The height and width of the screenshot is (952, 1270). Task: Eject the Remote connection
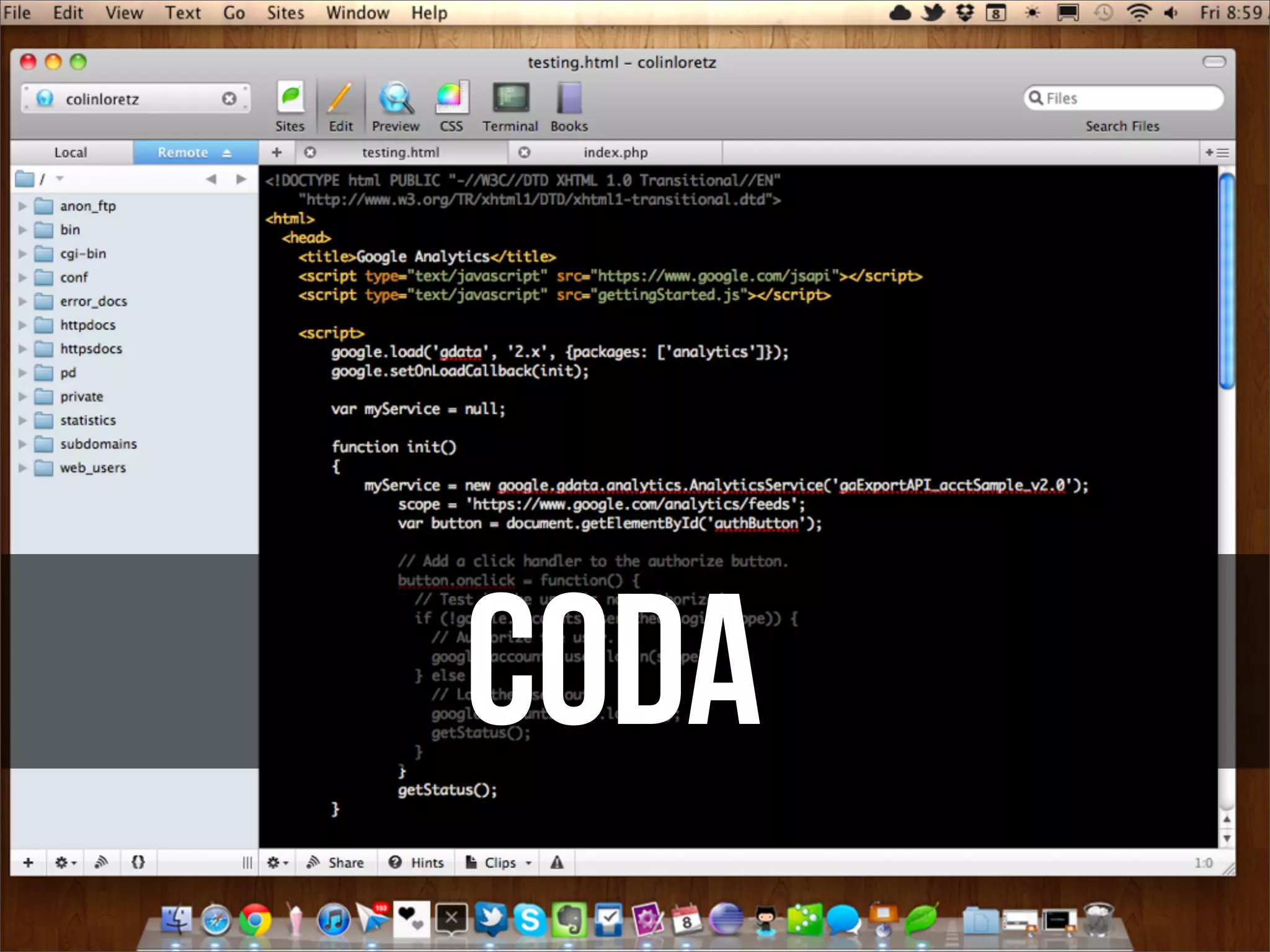(227, 152)
